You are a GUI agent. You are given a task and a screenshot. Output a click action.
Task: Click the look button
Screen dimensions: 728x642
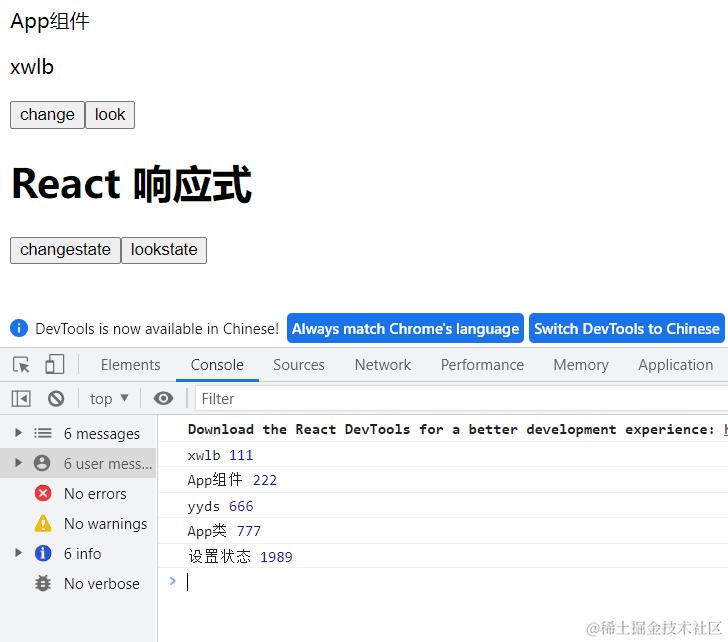point(110,115)
